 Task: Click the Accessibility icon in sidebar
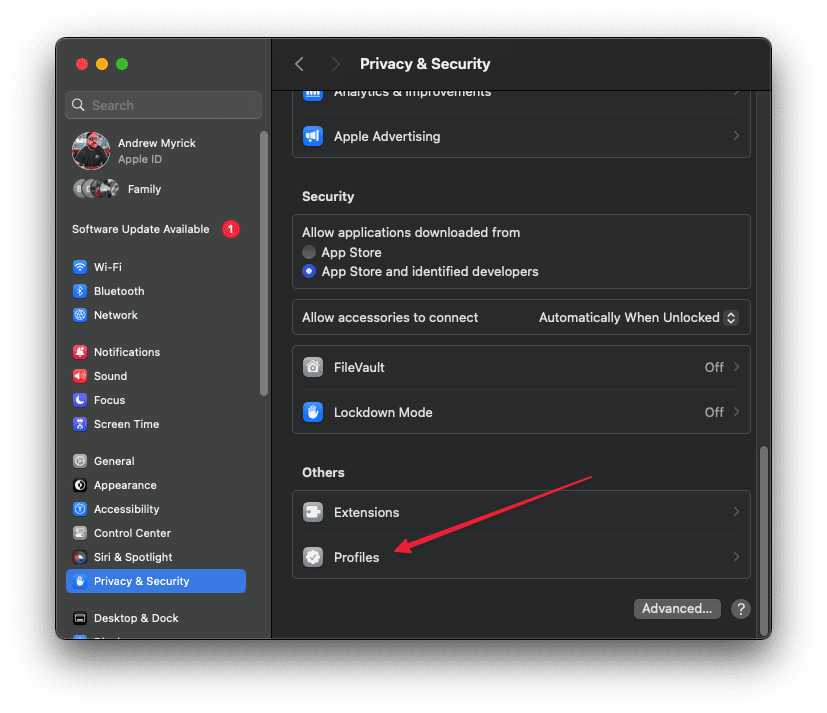pyautogui.click(x=80, y=509)
